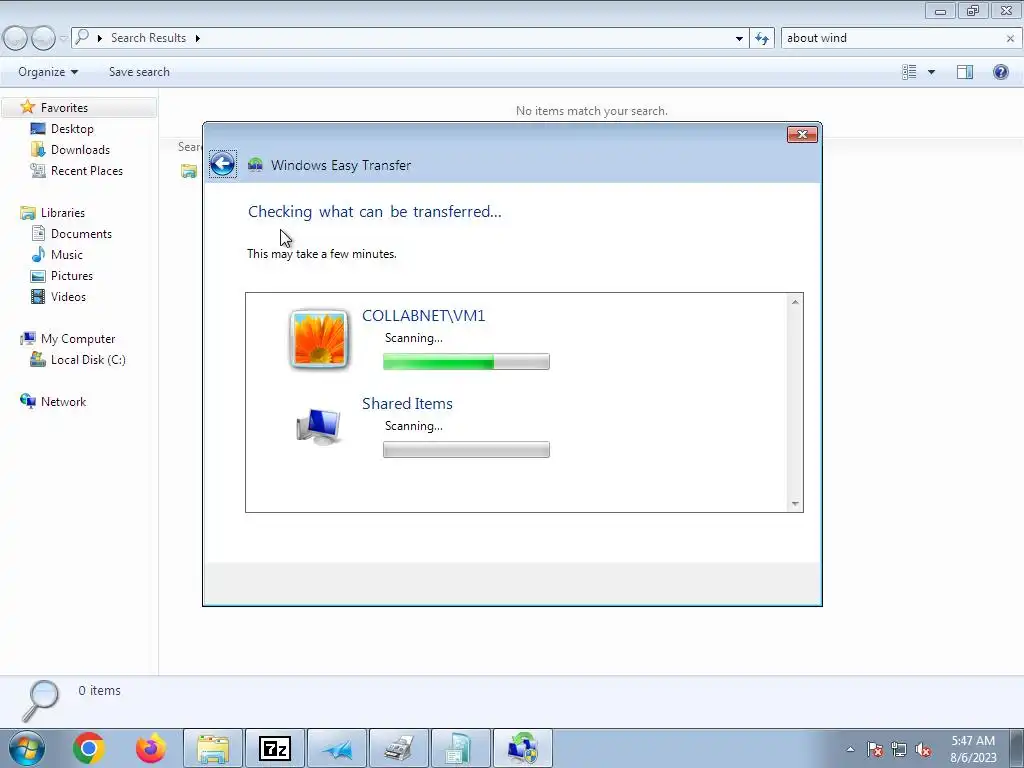This screenshot has height=768, width=1024.
Task: Open Desktop in the navigation pane
Action: [72, 129]
